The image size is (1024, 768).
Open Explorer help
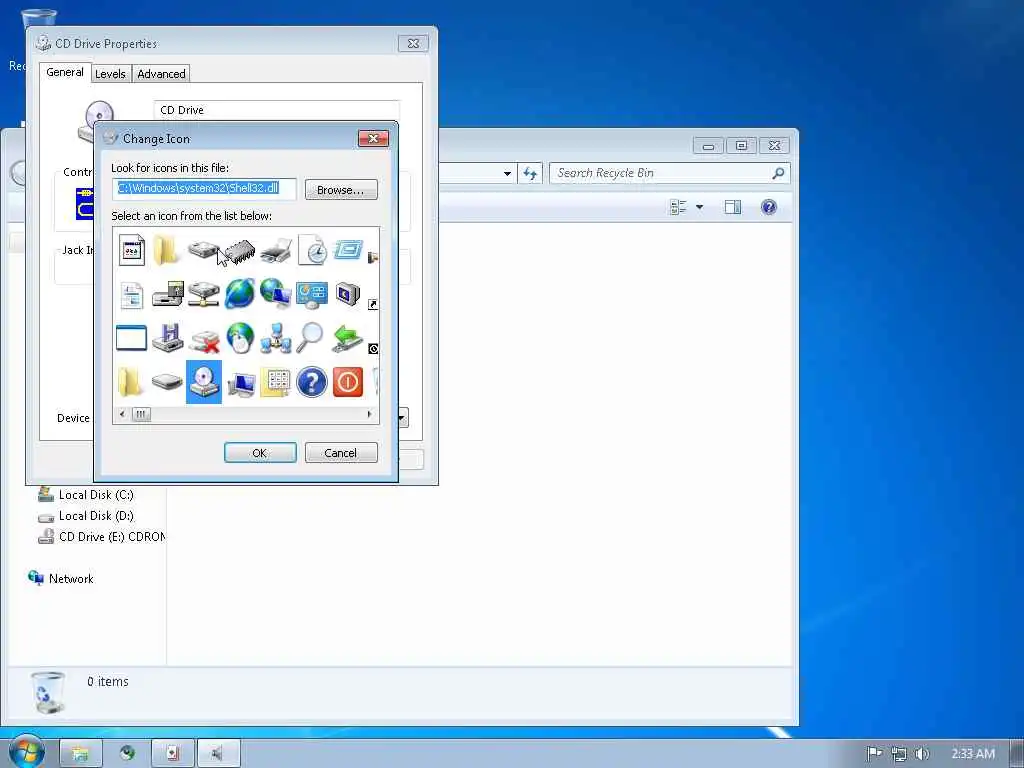(769, 207)
